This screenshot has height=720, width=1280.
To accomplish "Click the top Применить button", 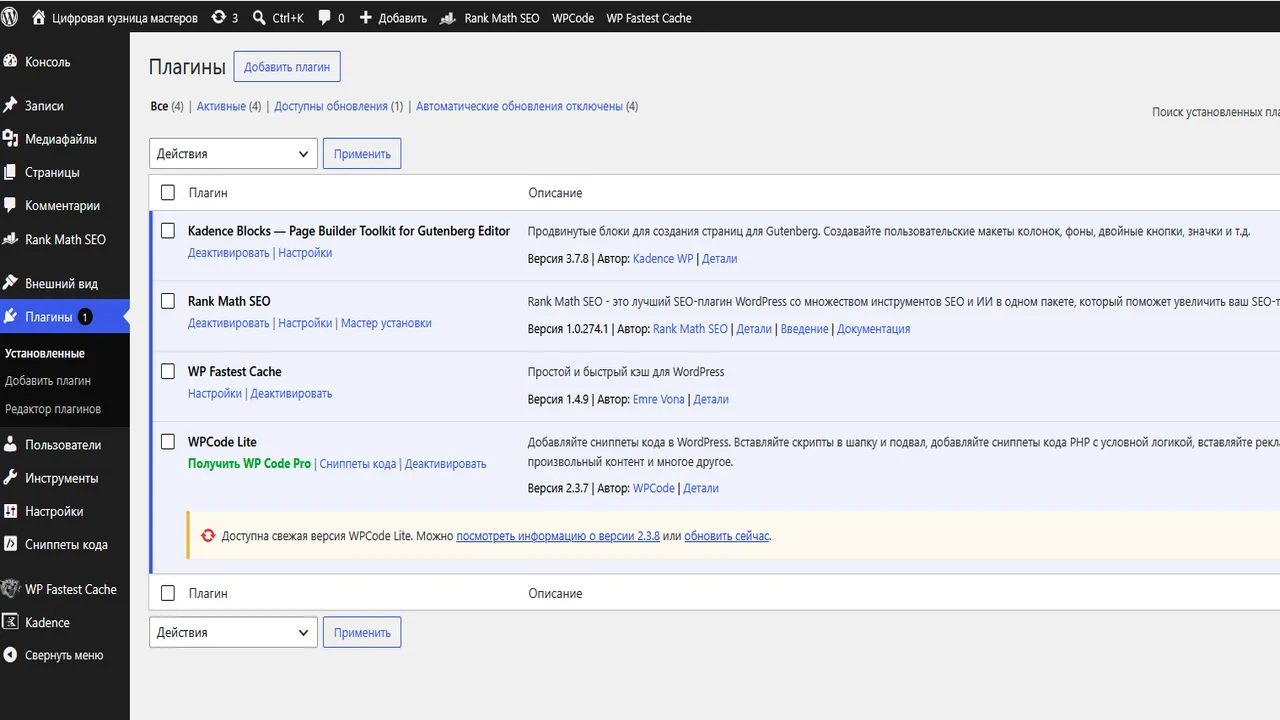I will tap(362, 154).
